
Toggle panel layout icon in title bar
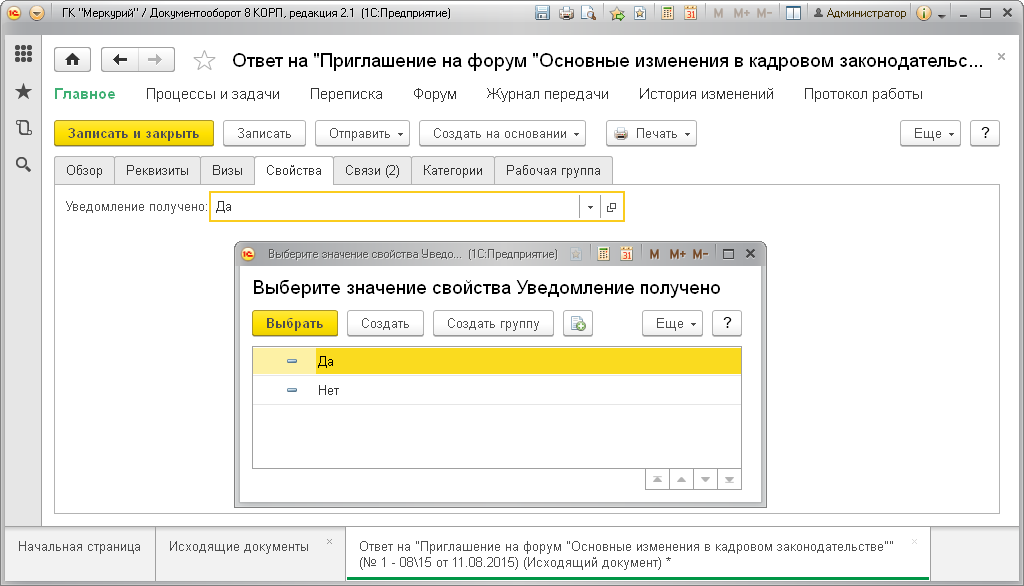(x=793, y=13)
